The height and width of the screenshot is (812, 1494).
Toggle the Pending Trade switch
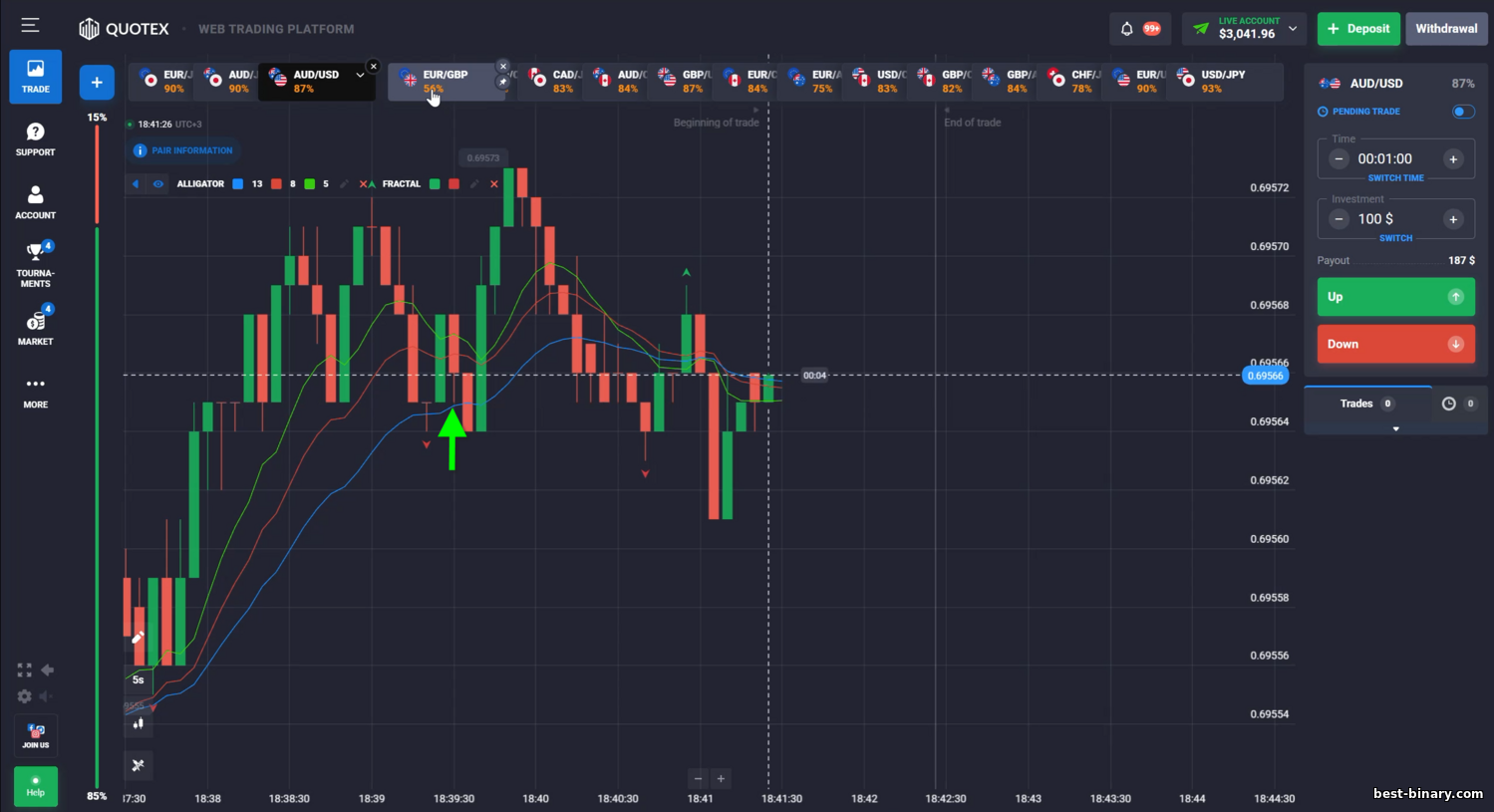(x=1463, y=112)
